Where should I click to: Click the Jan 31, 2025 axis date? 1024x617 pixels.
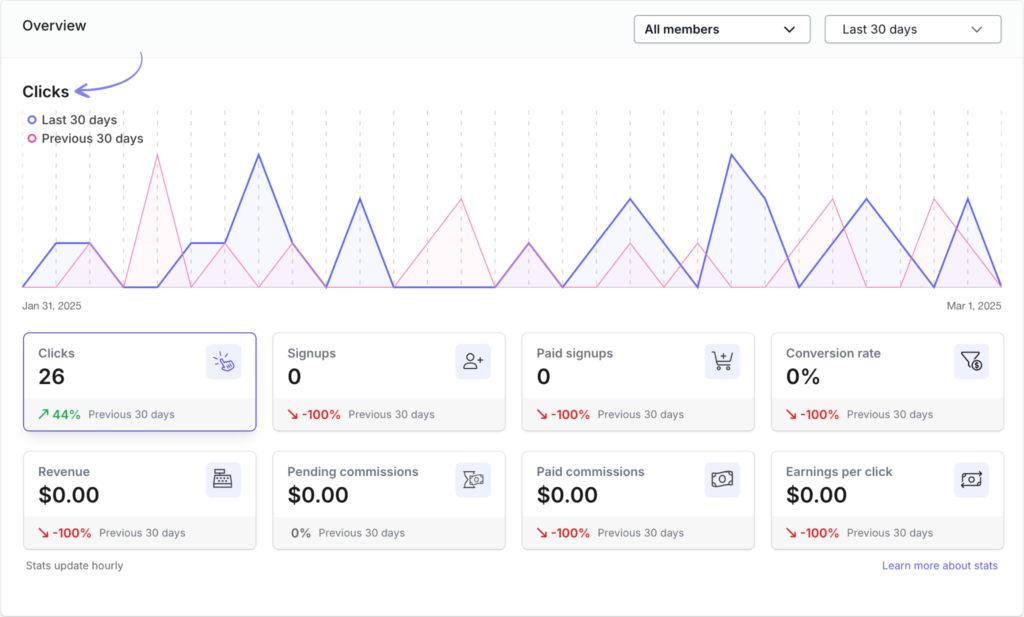52,306
